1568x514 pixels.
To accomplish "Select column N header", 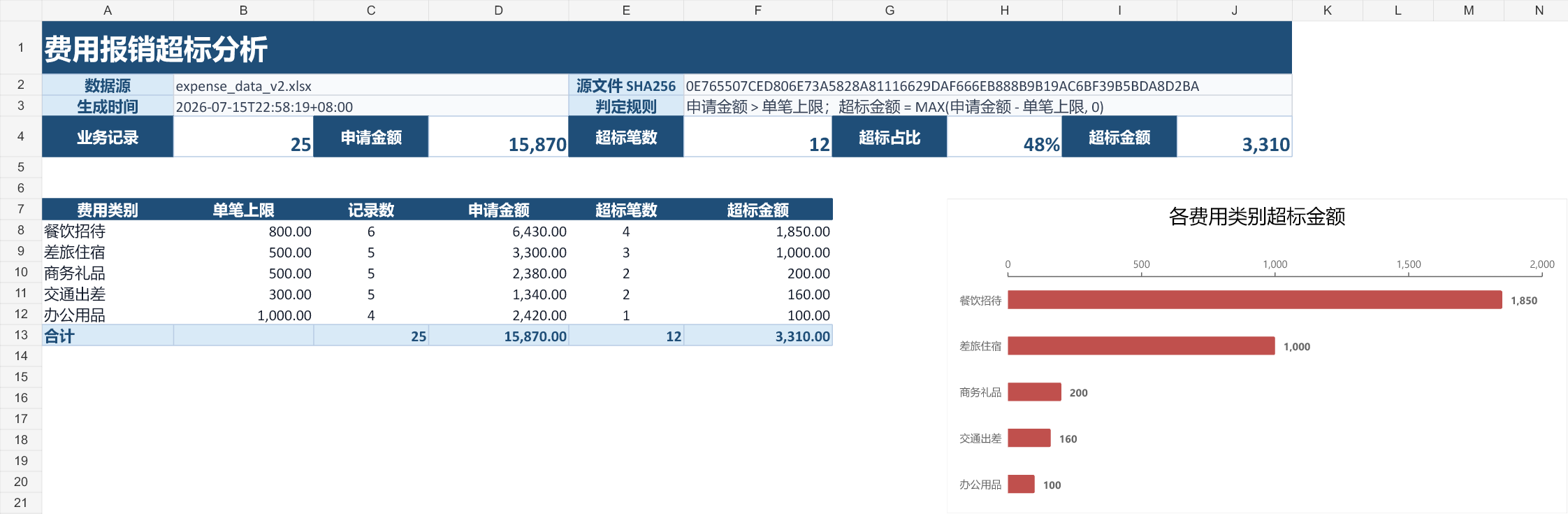I will [x=1539, y=10].
